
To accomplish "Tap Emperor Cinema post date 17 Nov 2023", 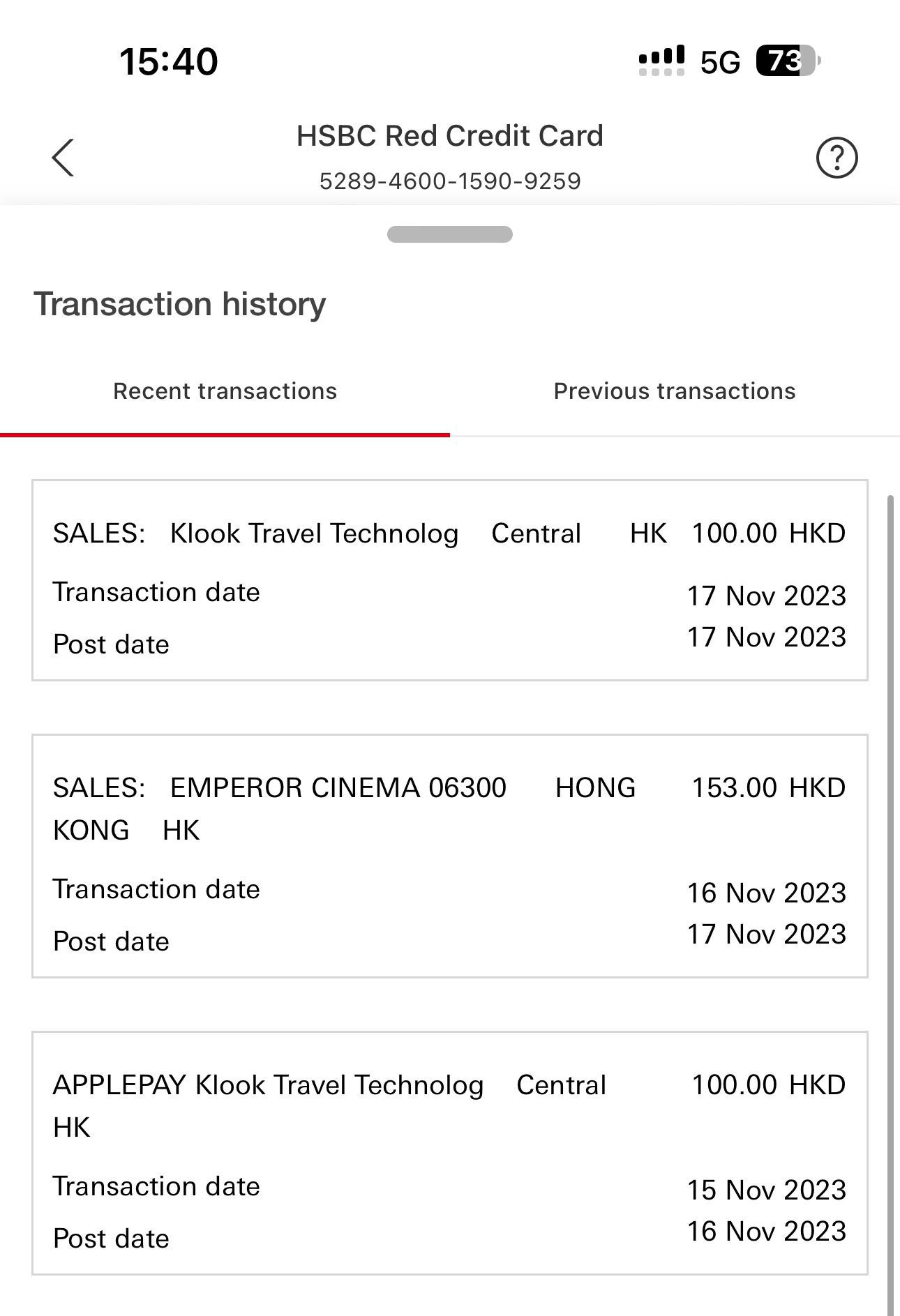I will click(767, 935).
